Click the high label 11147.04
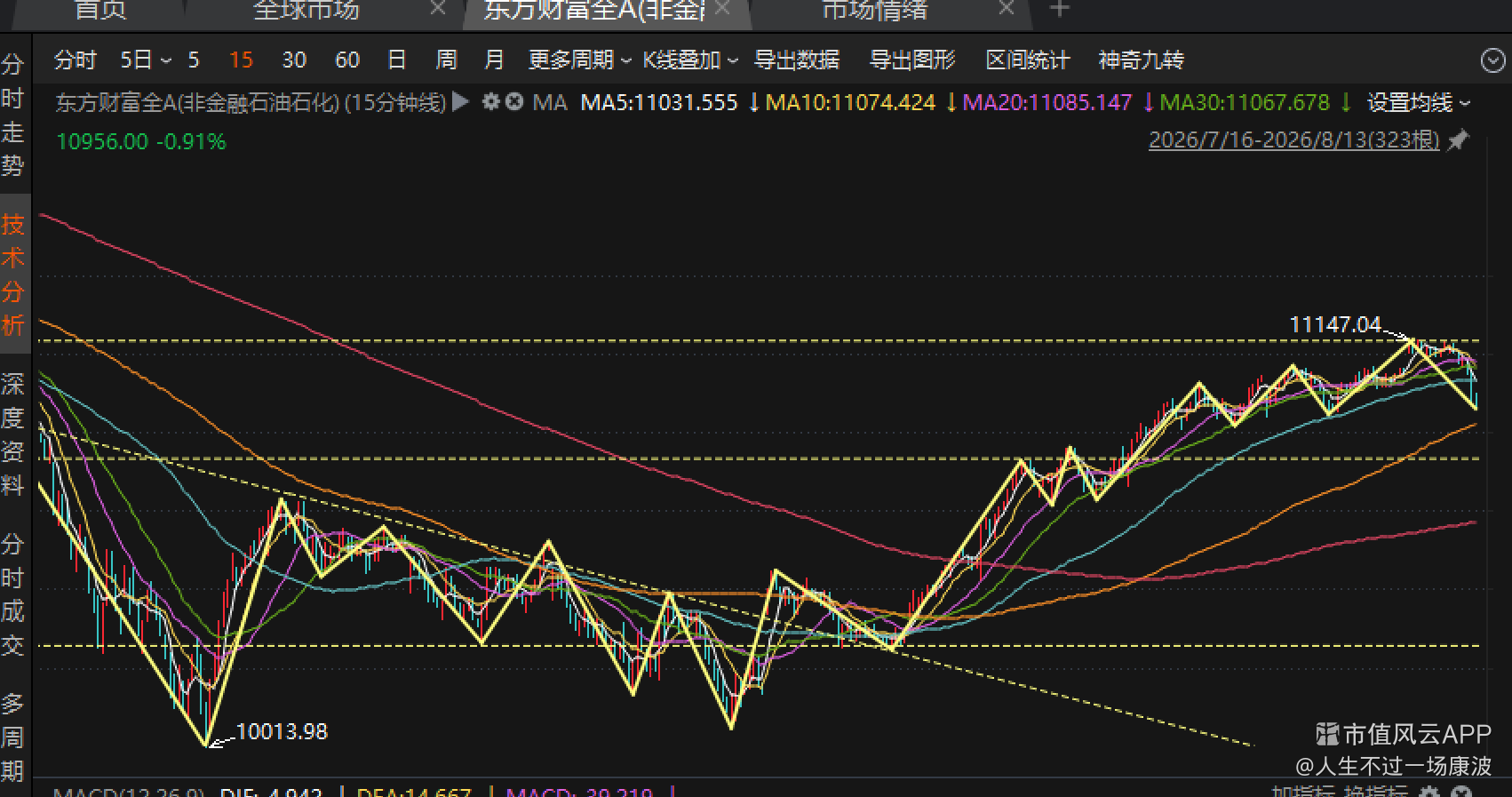This screenshot has height=797, width=1512. point(1334,325)
